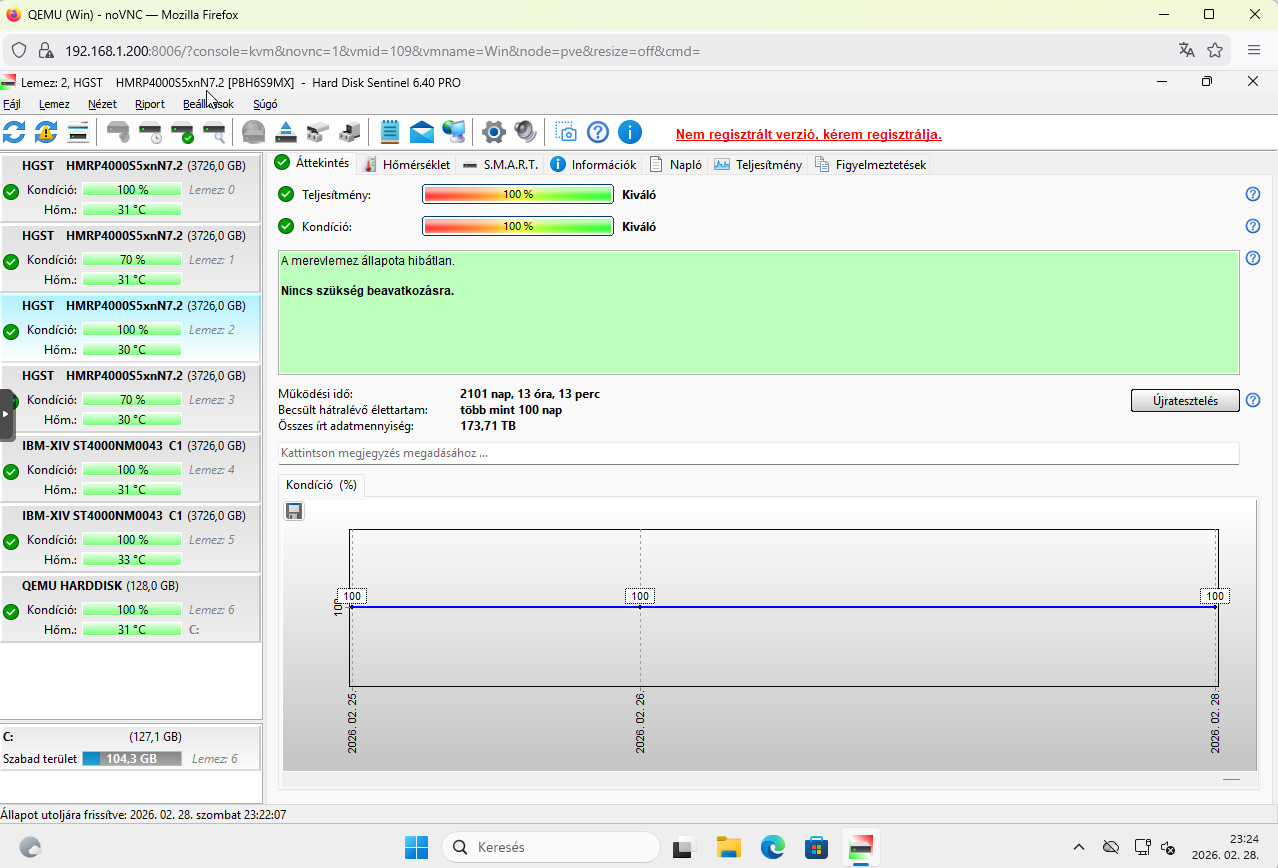
Task: Open Microsoft Store from the taskbar
Action: tap(817, 847)
